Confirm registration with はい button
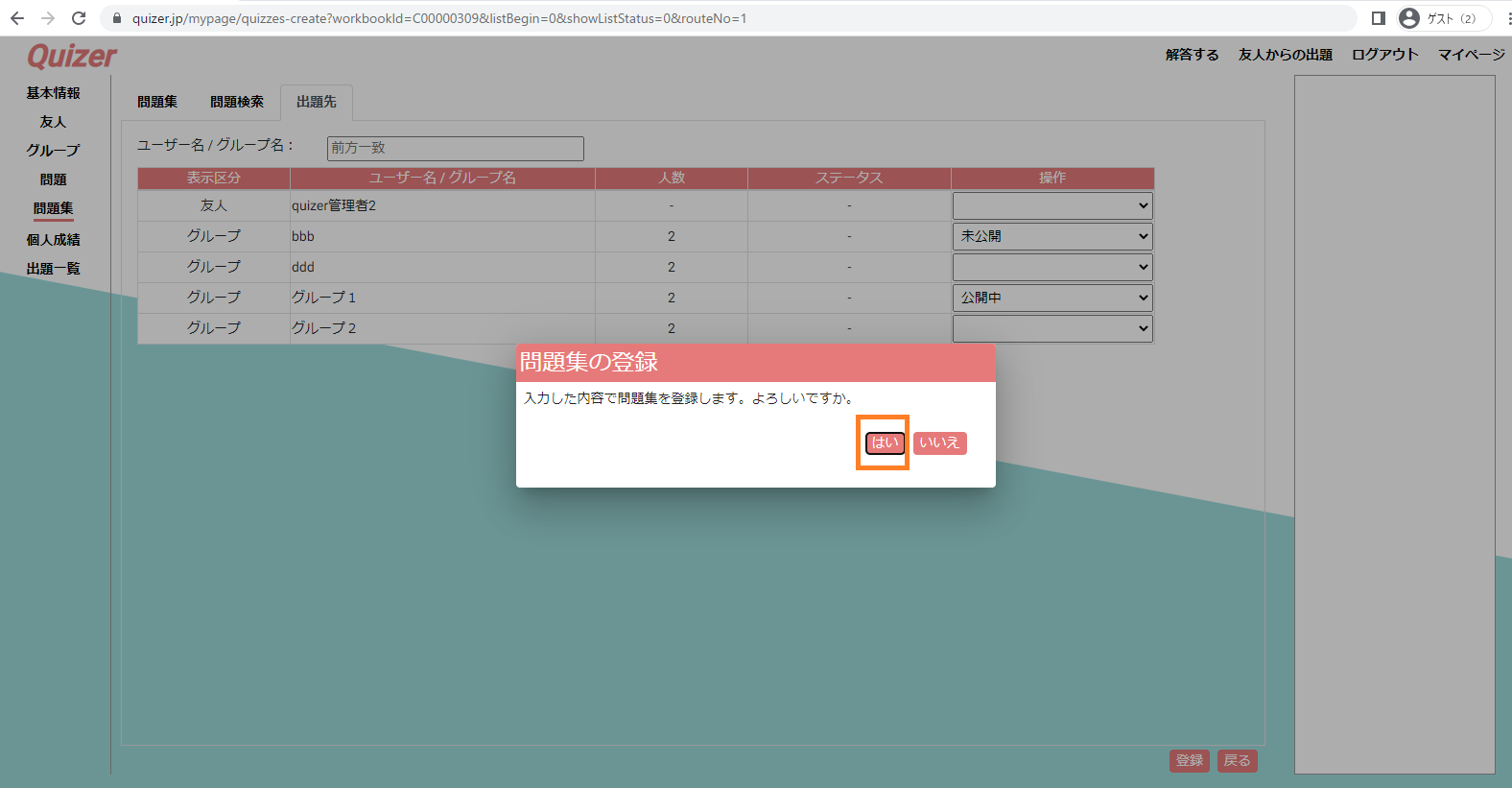This screenshot has width=1512, height=788. 885,442
